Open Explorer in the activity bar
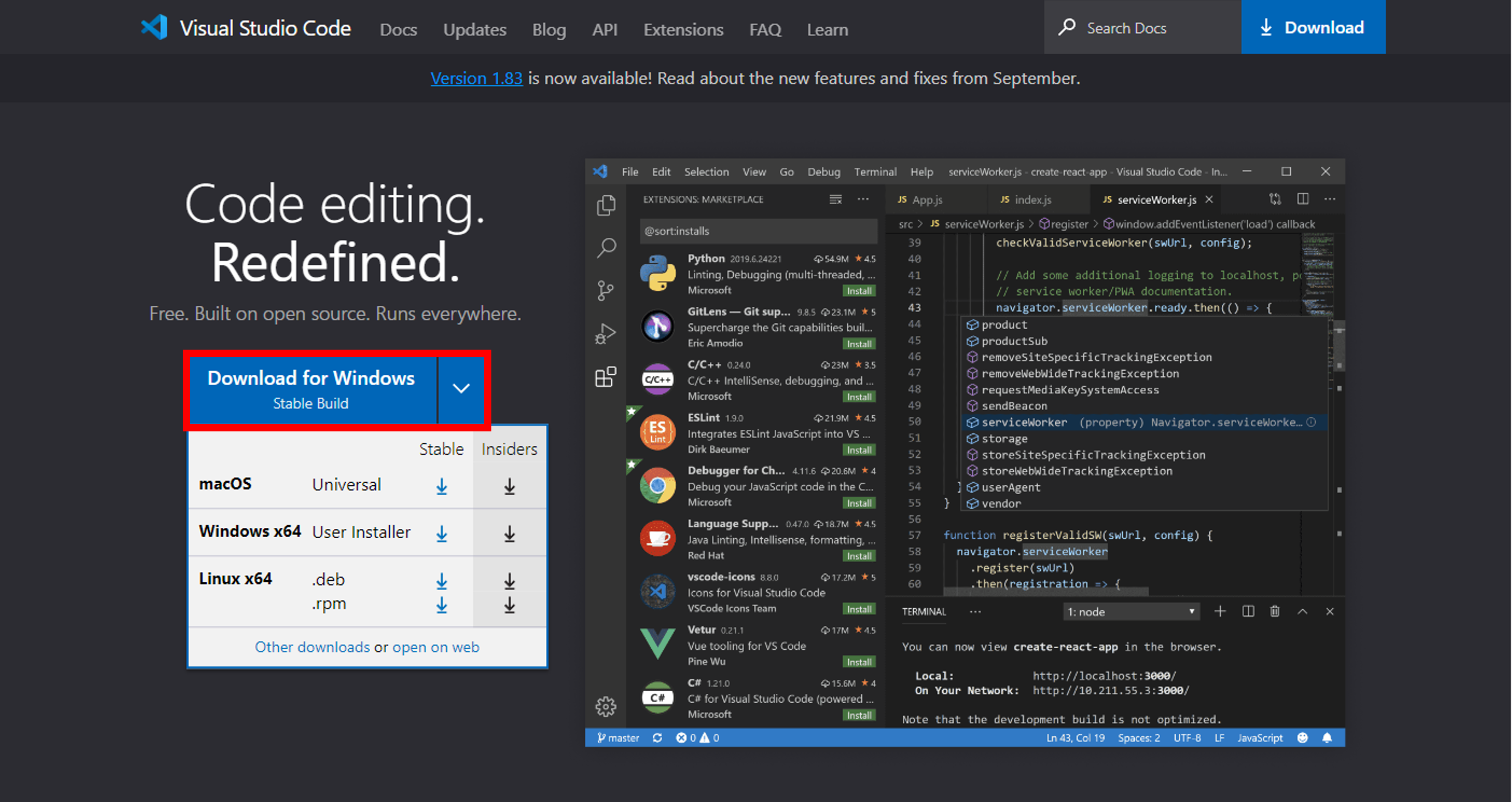 (606, 205)
